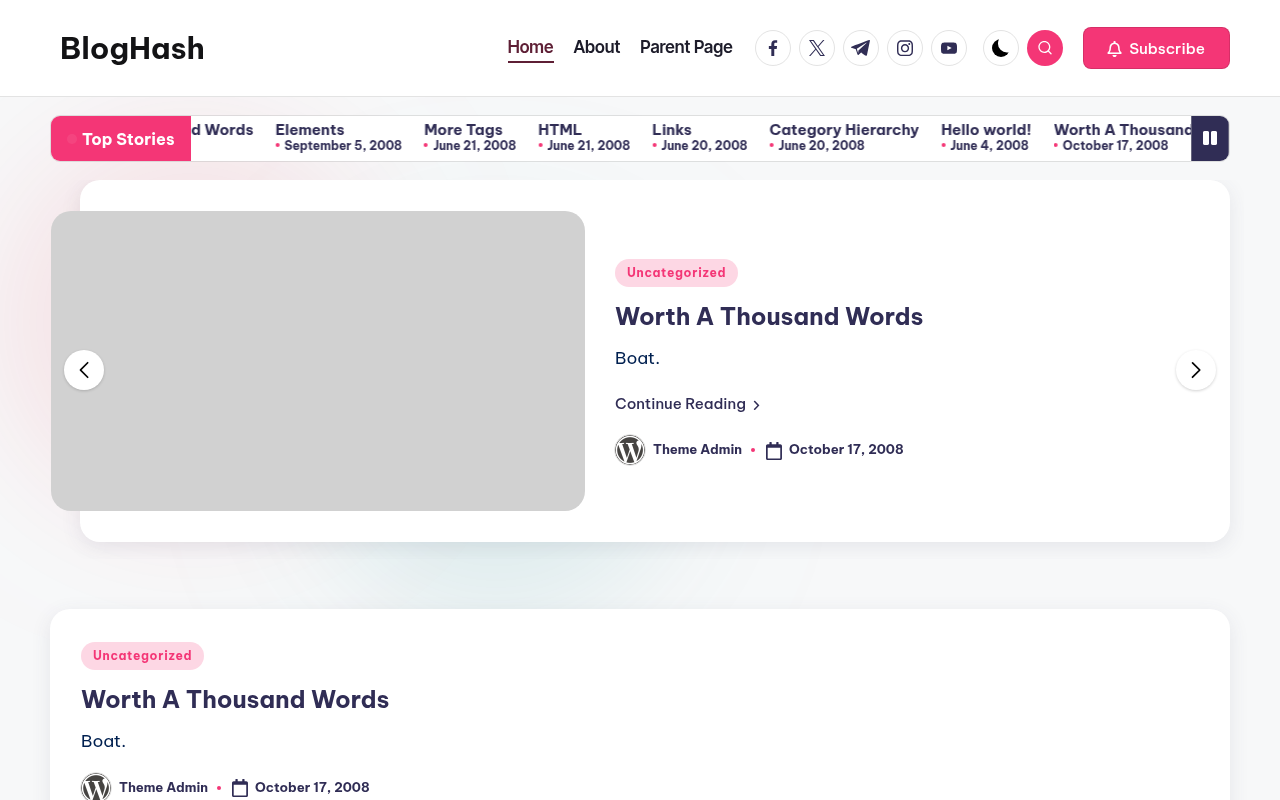Open the Facebook social link
Image resolution: width=1280 pixels, height=800 pixels.
(773, 48)
